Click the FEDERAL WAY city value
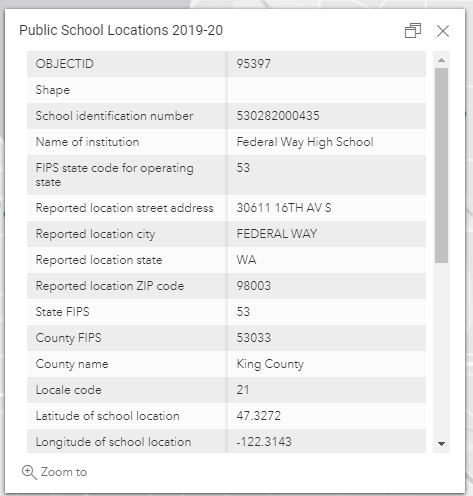Screen dimensions: 473x496 coord(277,234)
